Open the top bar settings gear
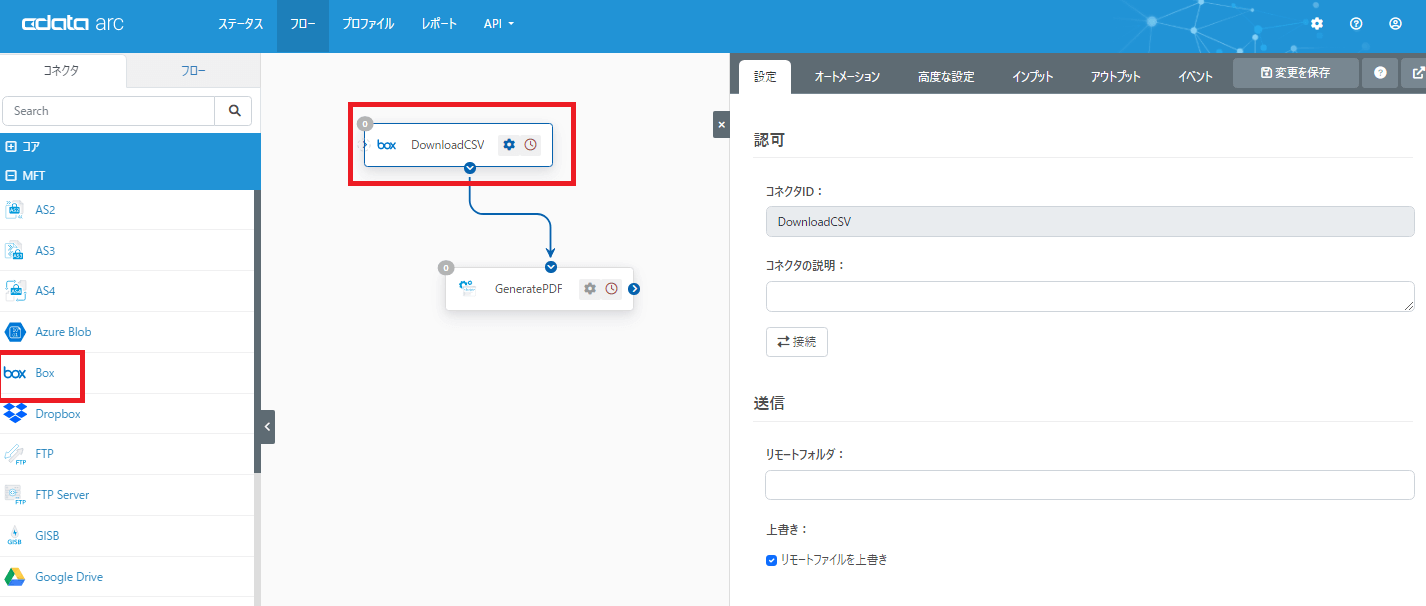Screen dimensions: 1426x606 (1317, 24)
